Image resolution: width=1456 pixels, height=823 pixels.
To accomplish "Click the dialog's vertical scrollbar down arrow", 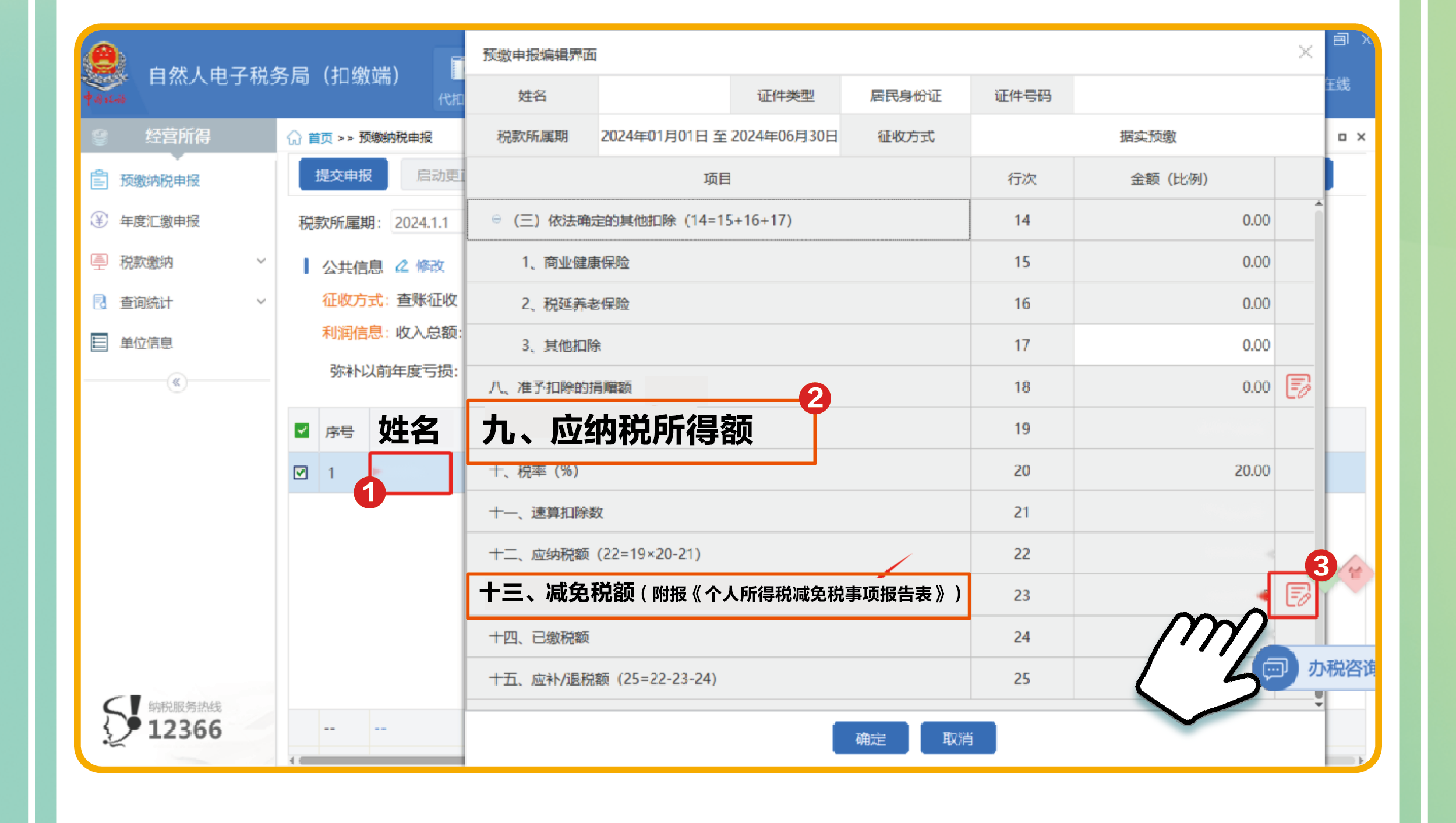I will click(x=1319, y=705).
